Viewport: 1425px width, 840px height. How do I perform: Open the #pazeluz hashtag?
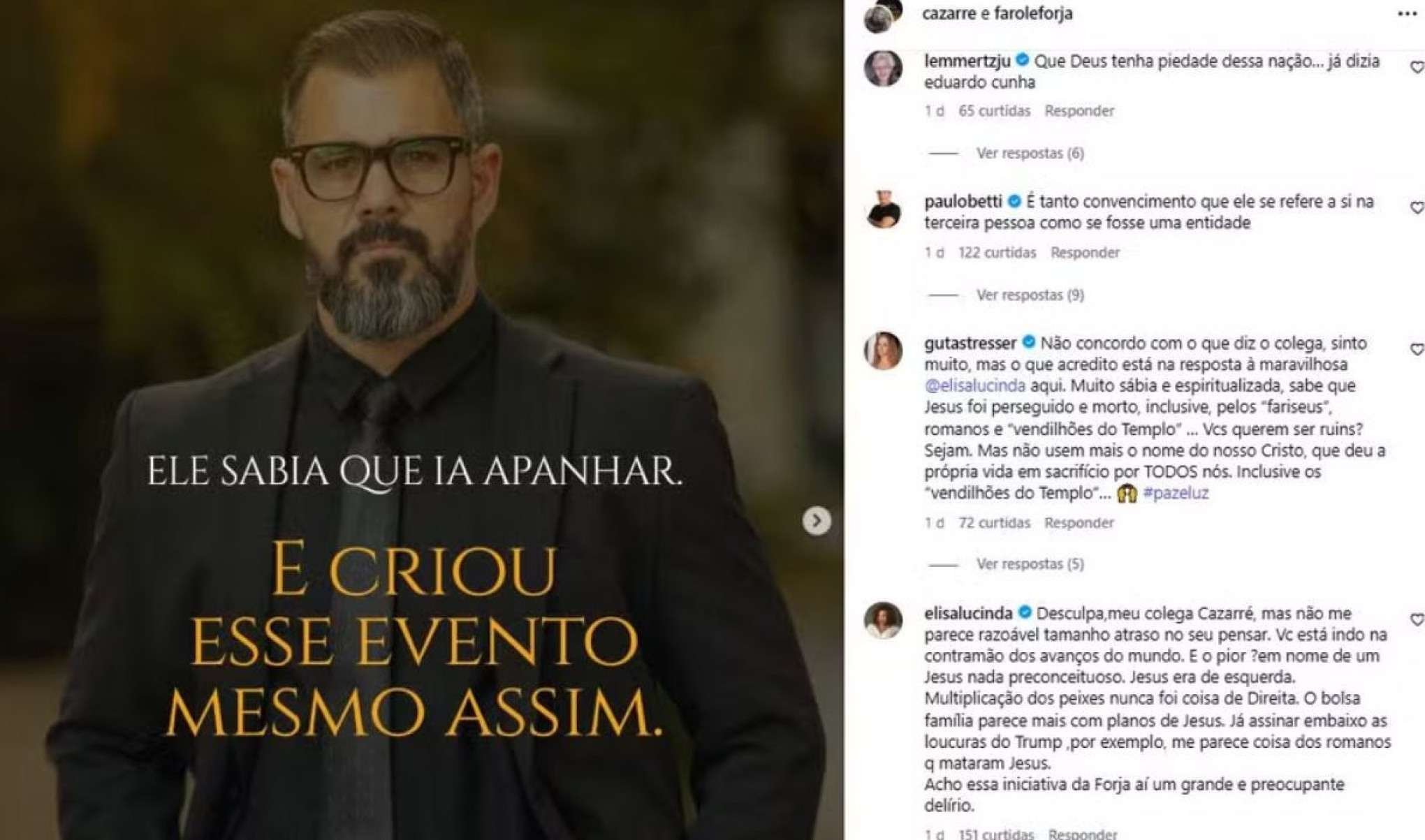(x=1176, y=493)
